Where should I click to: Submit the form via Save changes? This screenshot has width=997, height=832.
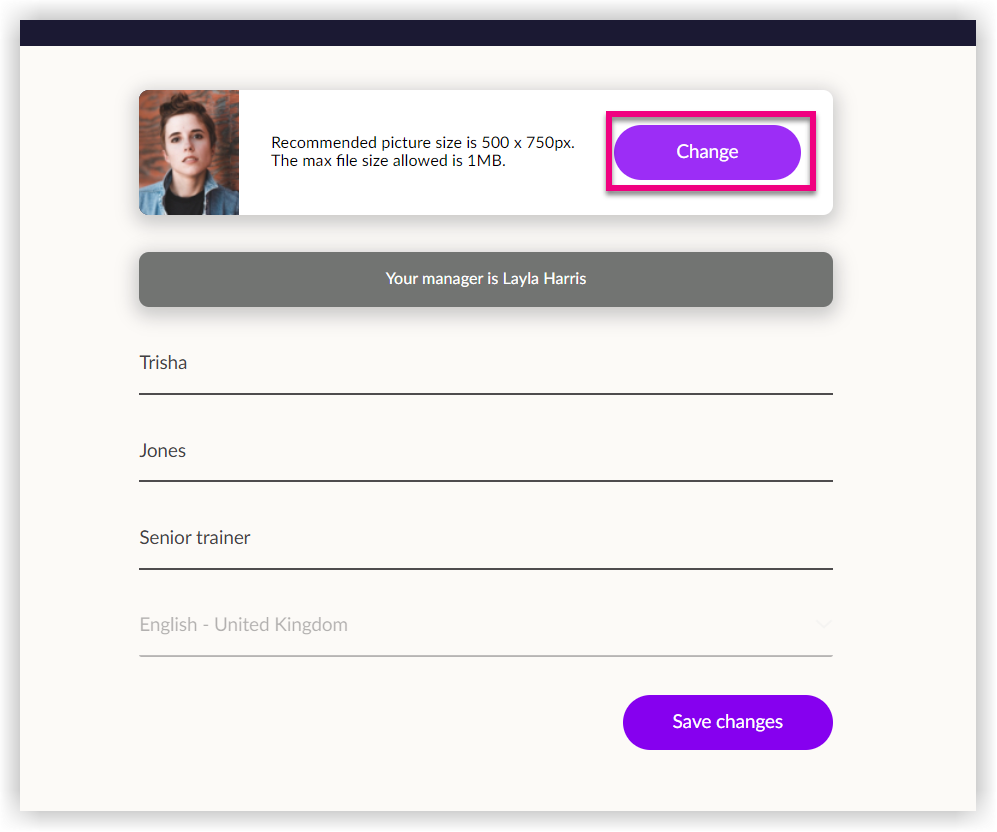click(727, 722)
